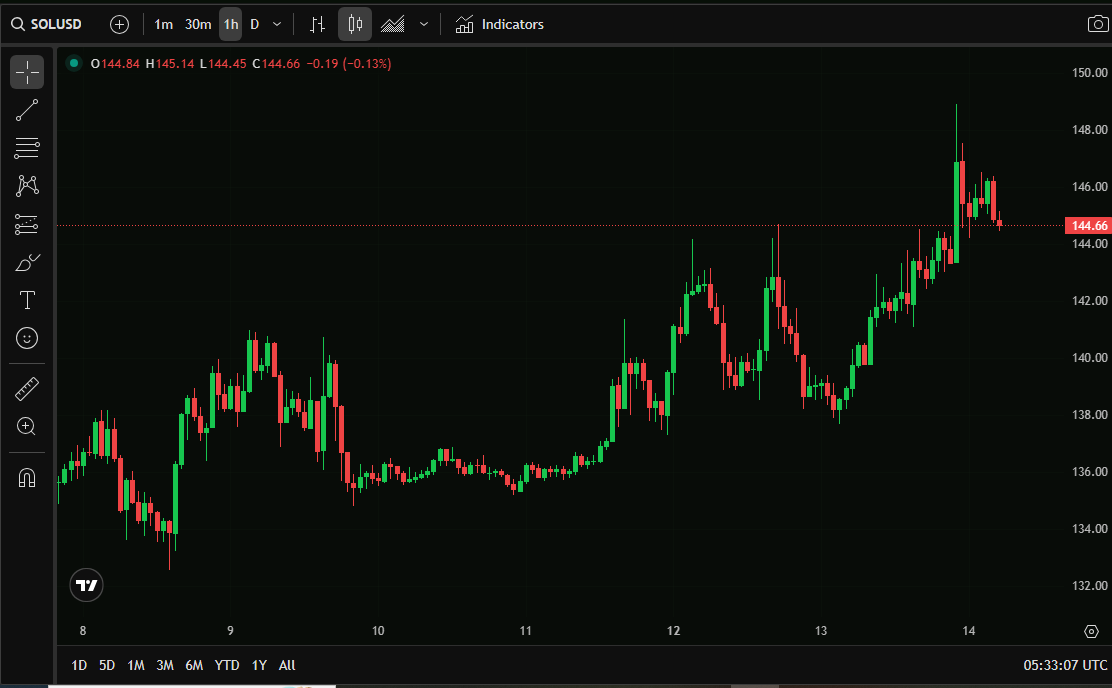Open timezone menu at 05:33:07 UTC
Viewport: 1112px width, 688px height.
pos(1065,665)
